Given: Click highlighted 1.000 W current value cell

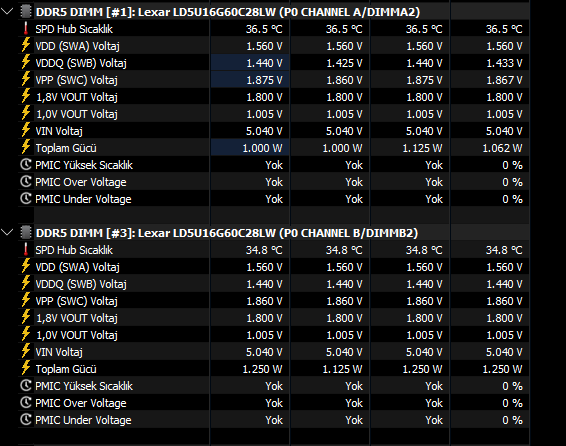Looking at the screenshot, I should pos(250,148).
